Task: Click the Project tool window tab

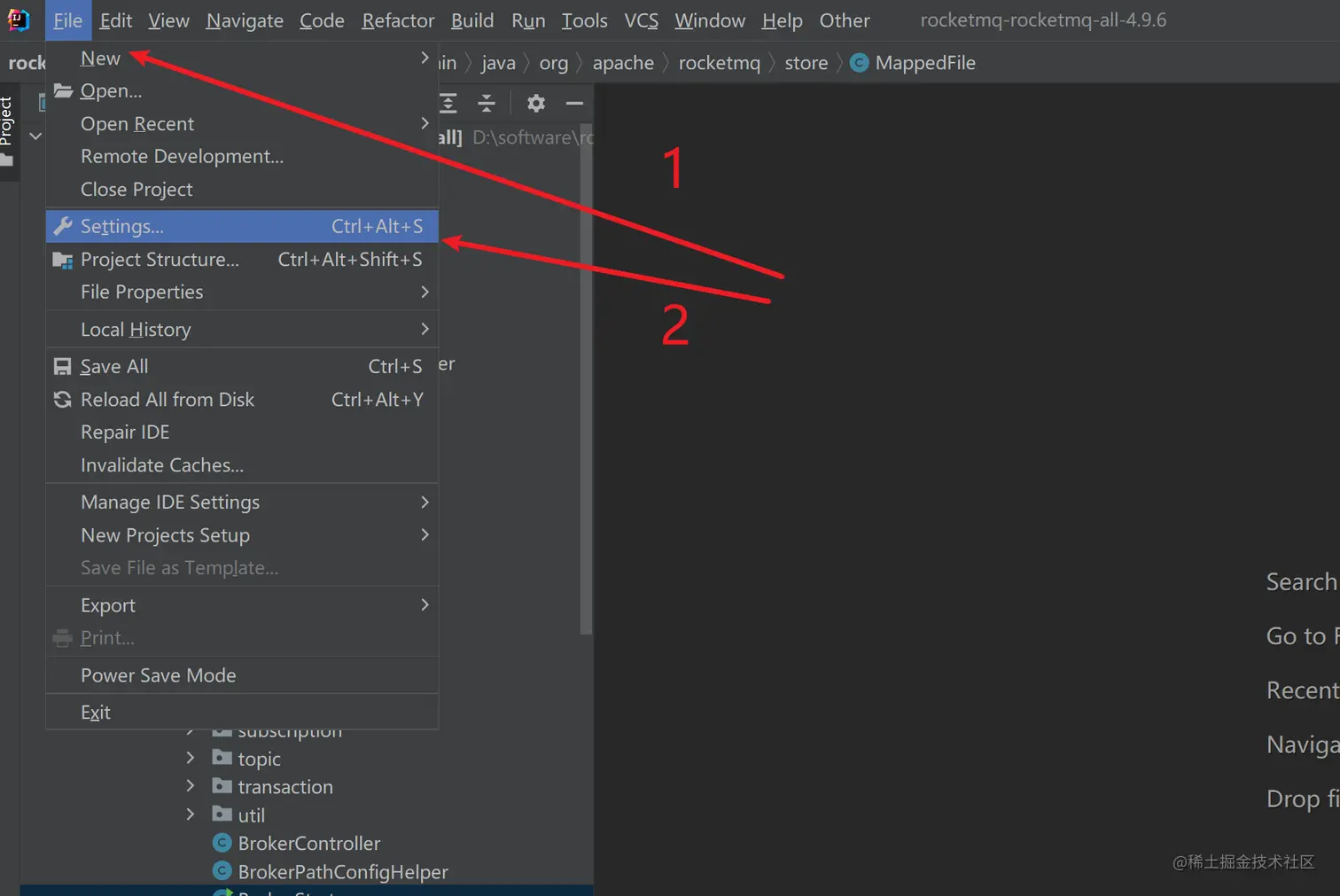Action: (x=7, y=131)
